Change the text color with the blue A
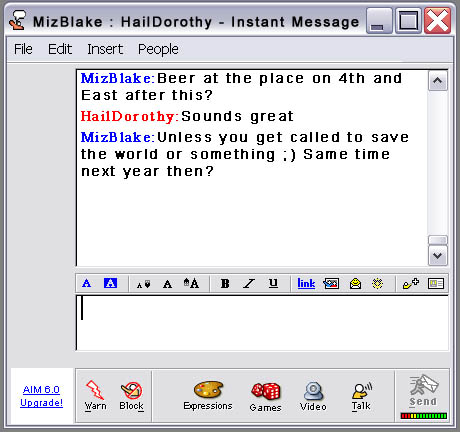460x432 pixels. (86, 284)
